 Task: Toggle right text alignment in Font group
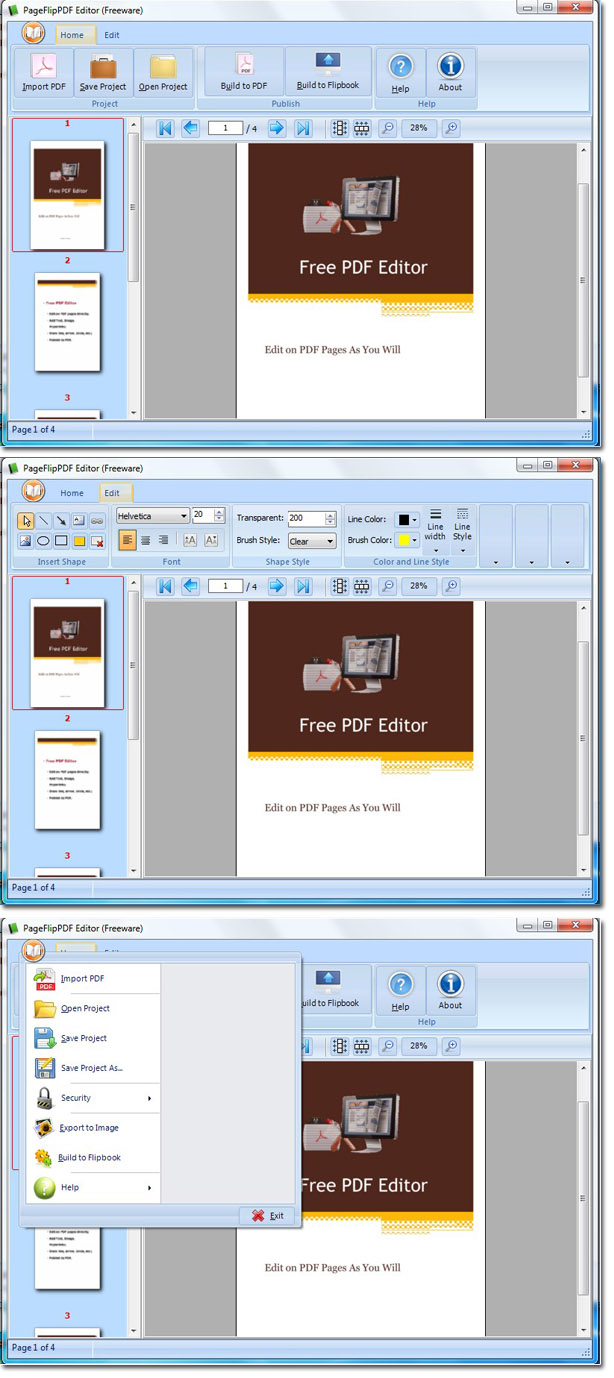(x=164, y=540)
